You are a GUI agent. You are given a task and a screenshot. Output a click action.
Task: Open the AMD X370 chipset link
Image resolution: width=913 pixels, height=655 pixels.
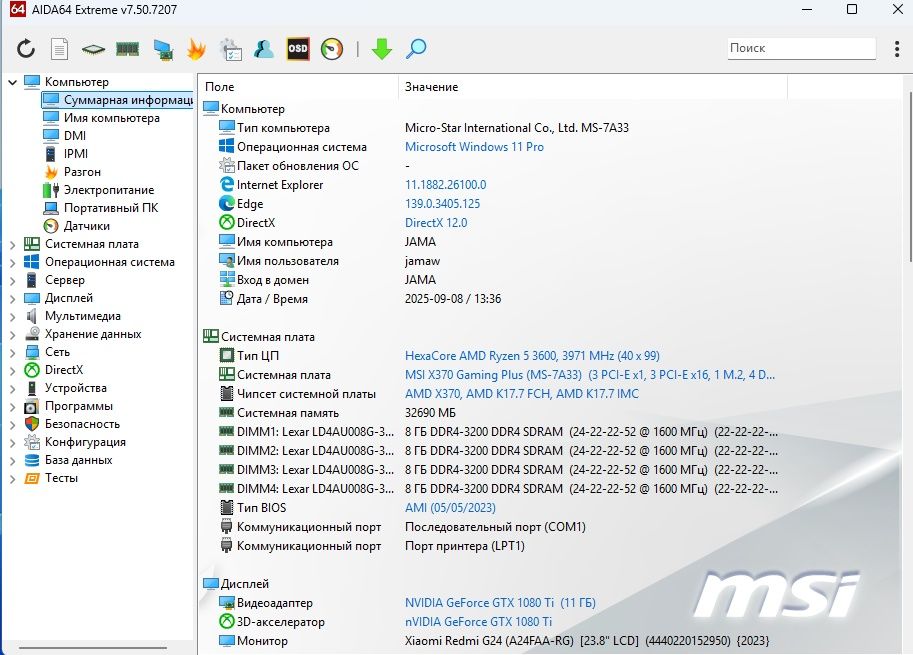tap(522, 394)
